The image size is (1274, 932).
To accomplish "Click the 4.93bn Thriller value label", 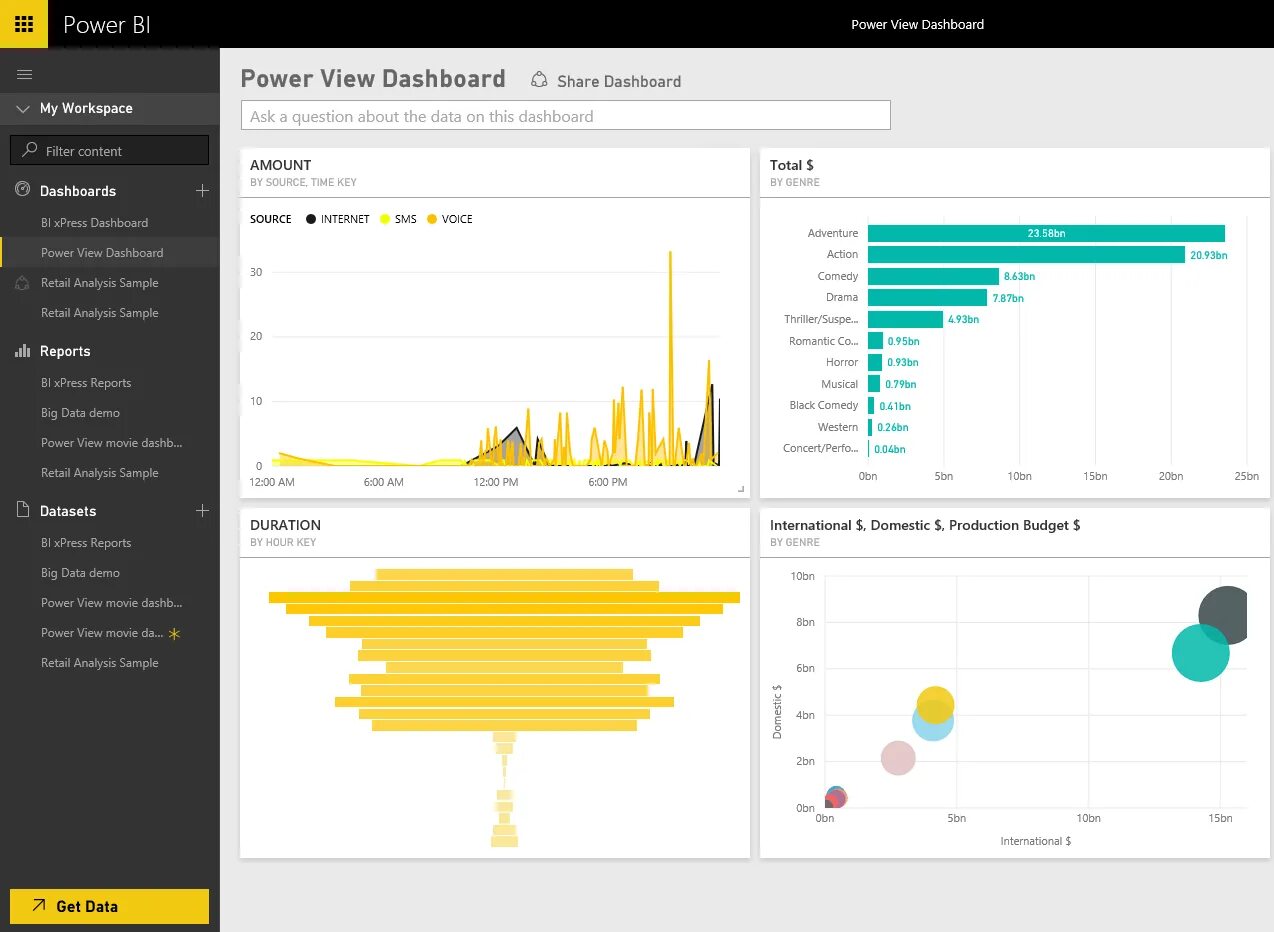I will [963, 320].
